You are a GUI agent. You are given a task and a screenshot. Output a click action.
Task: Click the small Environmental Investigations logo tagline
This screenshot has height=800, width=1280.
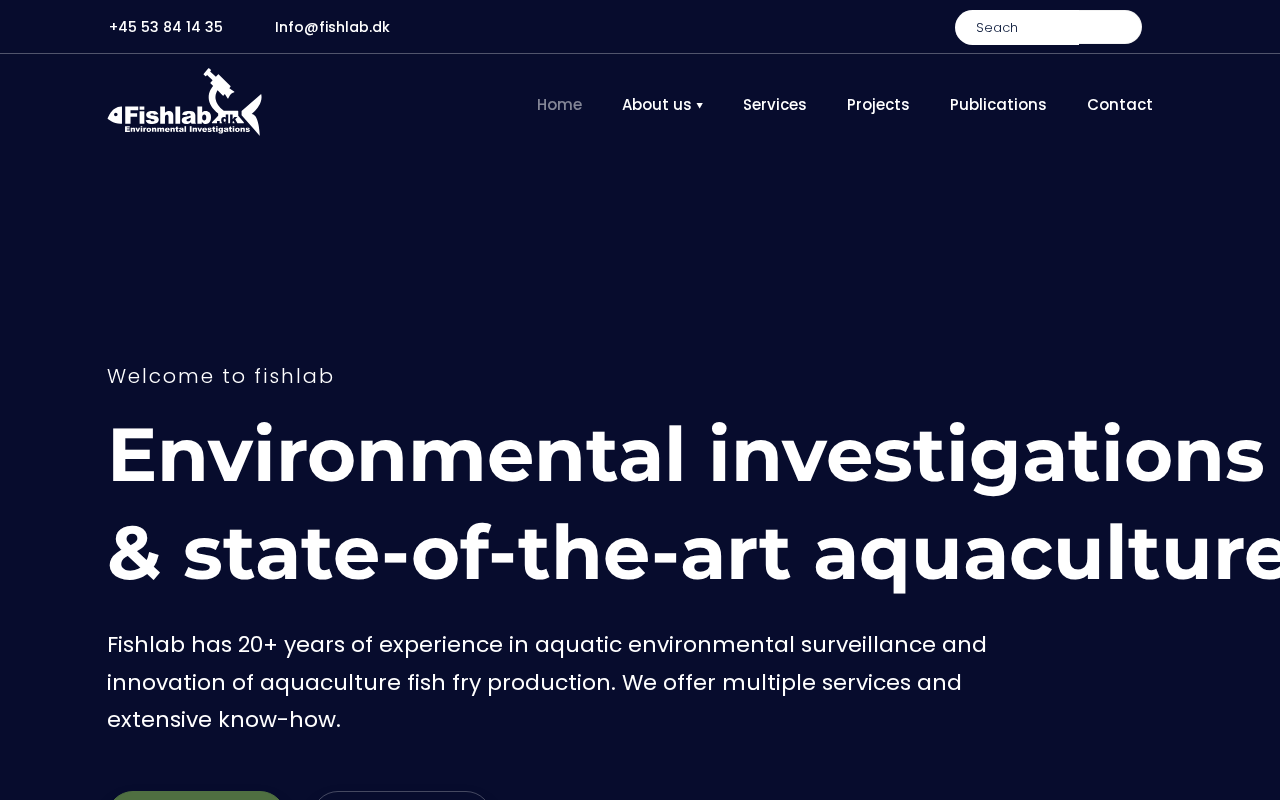point(187,129)
